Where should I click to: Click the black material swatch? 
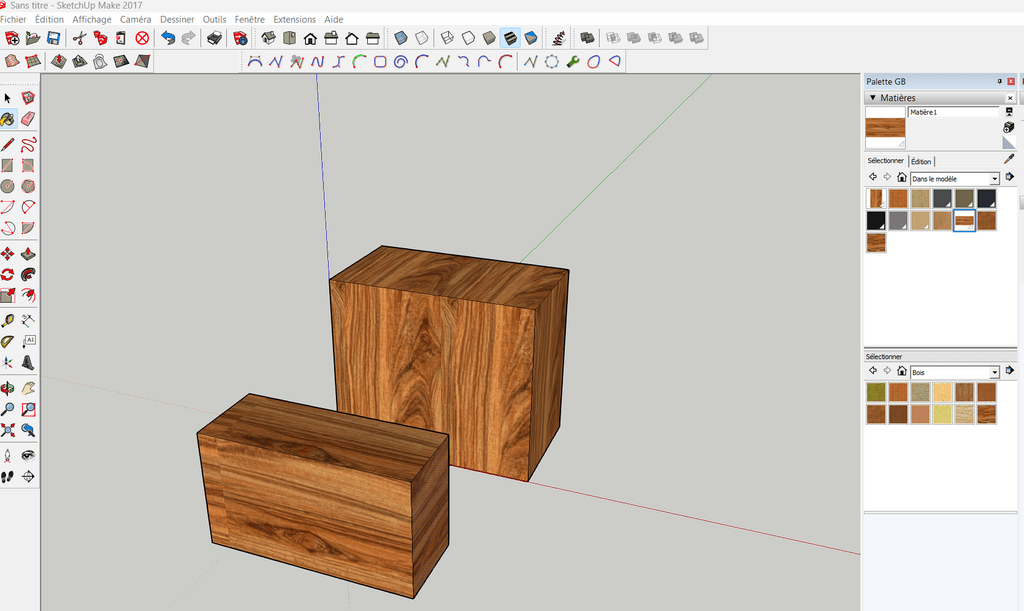(x=876, y=220)
